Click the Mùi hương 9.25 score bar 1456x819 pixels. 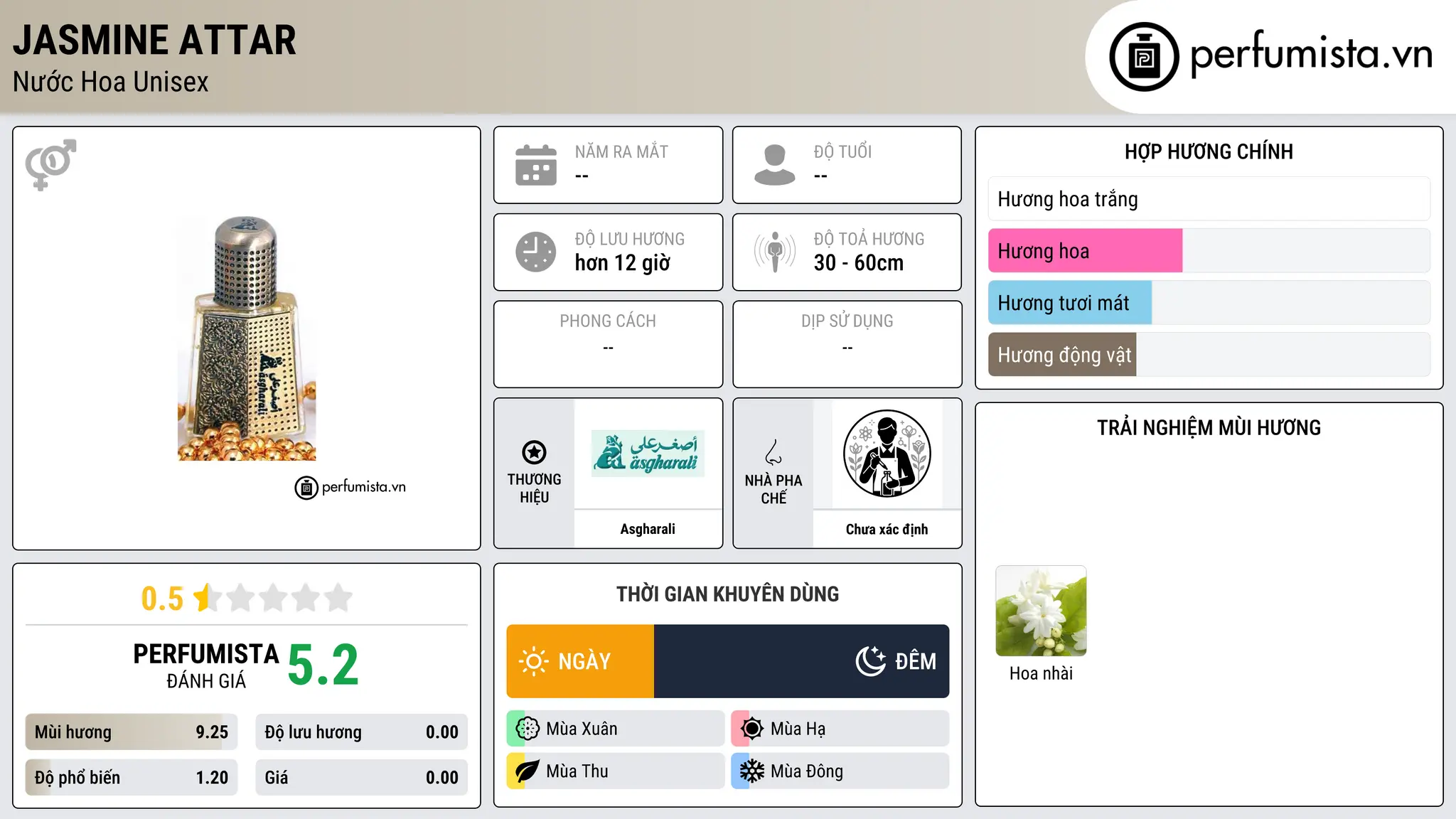point(132,732)
